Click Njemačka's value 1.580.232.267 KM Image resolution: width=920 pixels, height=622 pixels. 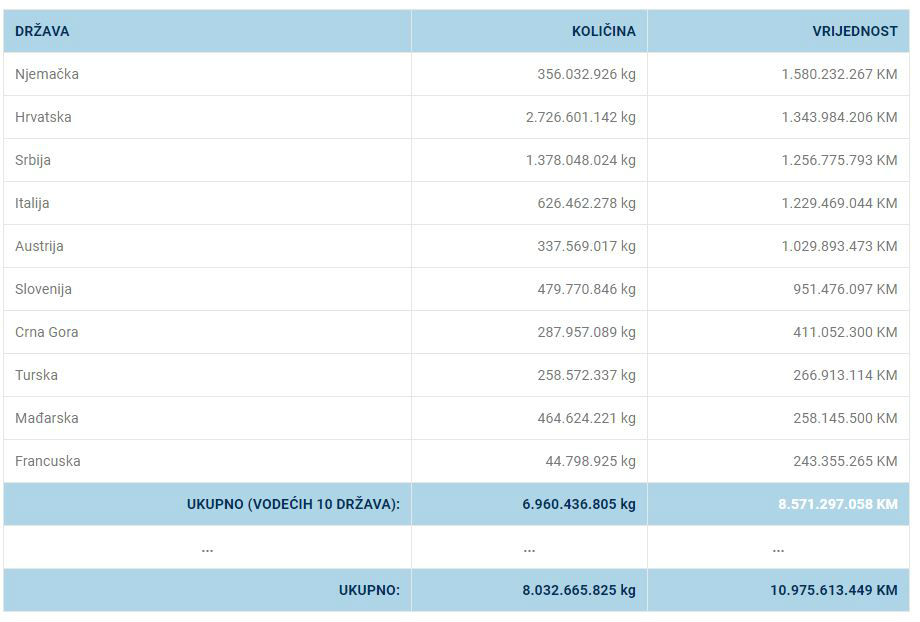click(839, 74)
